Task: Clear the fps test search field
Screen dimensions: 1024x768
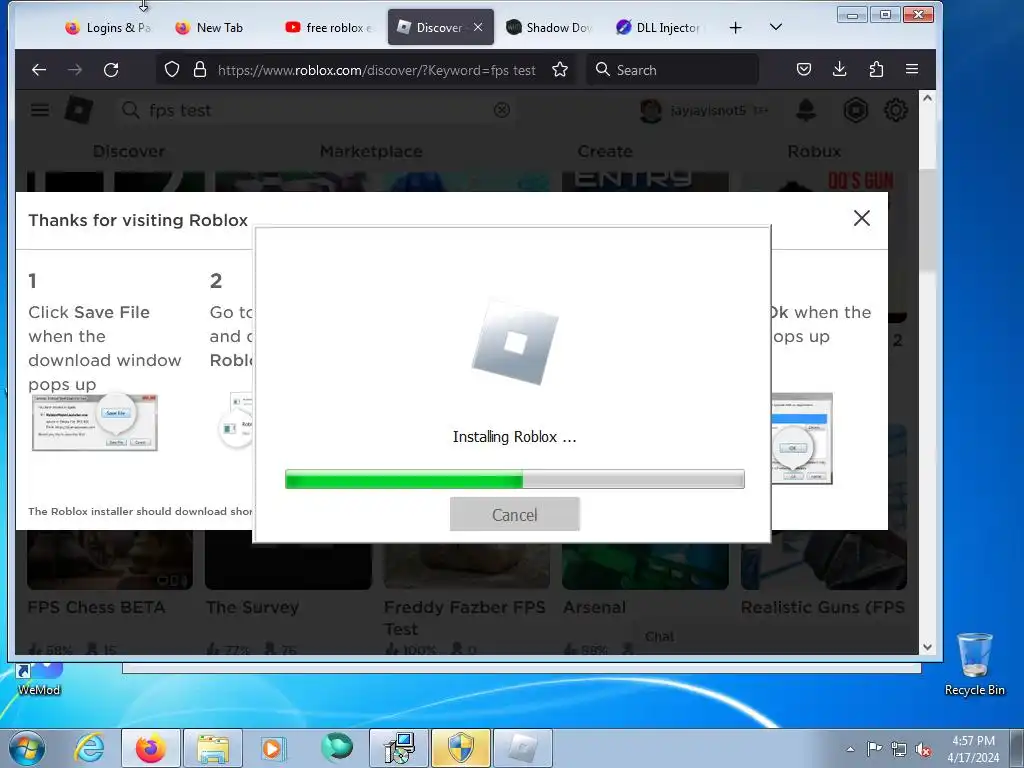Action: point(502,110)
